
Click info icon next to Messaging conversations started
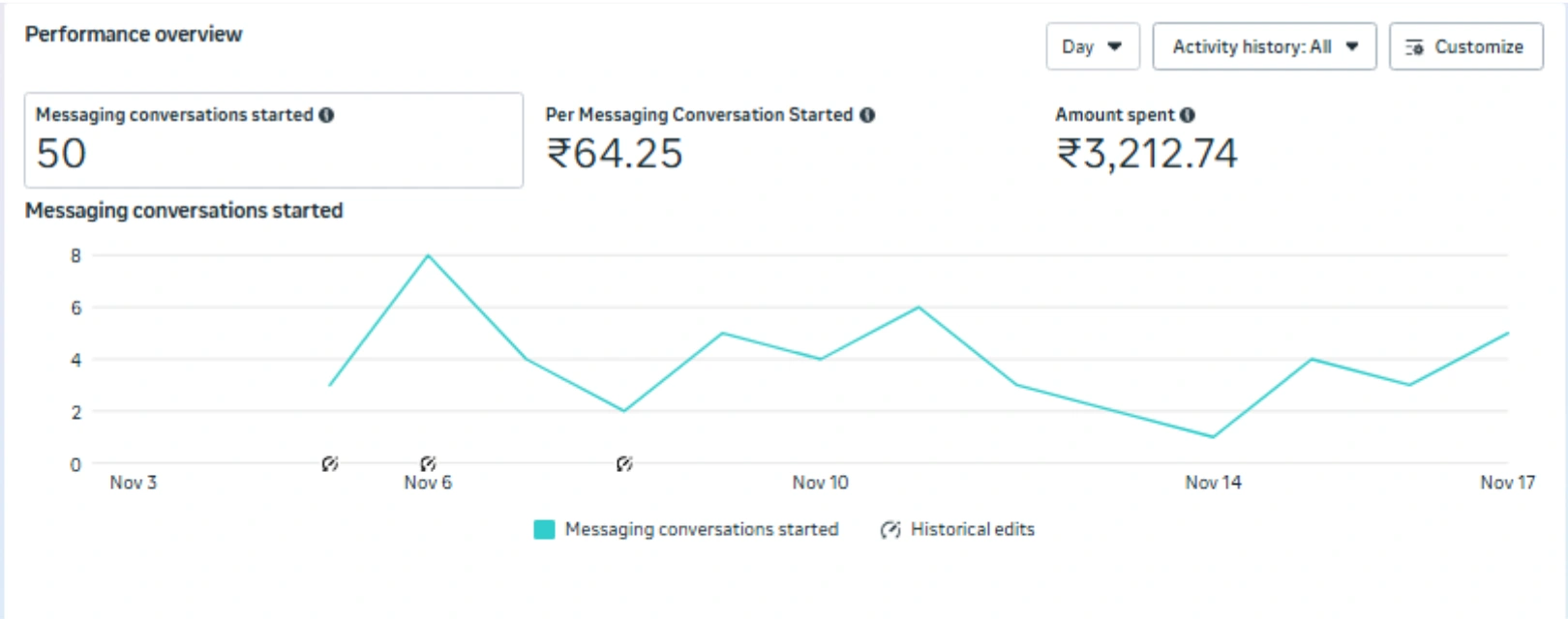pyautogui.click(x=326, y=115)
